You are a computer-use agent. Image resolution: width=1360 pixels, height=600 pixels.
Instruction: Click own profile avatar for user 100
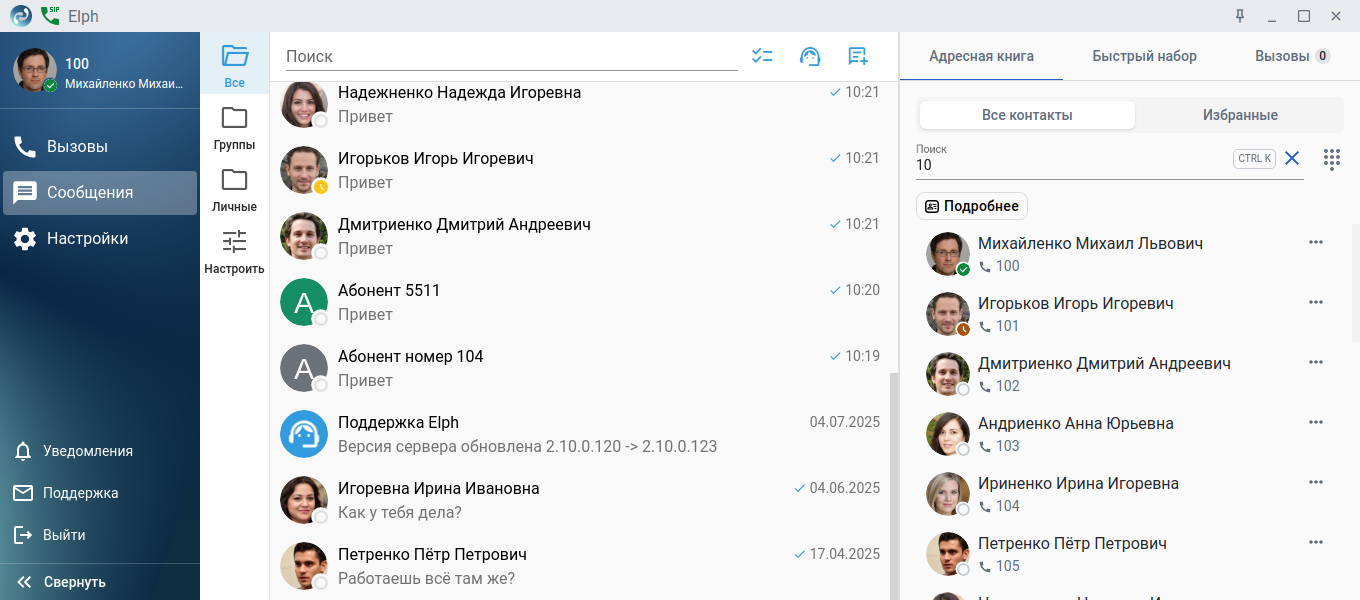pos(35,70)
